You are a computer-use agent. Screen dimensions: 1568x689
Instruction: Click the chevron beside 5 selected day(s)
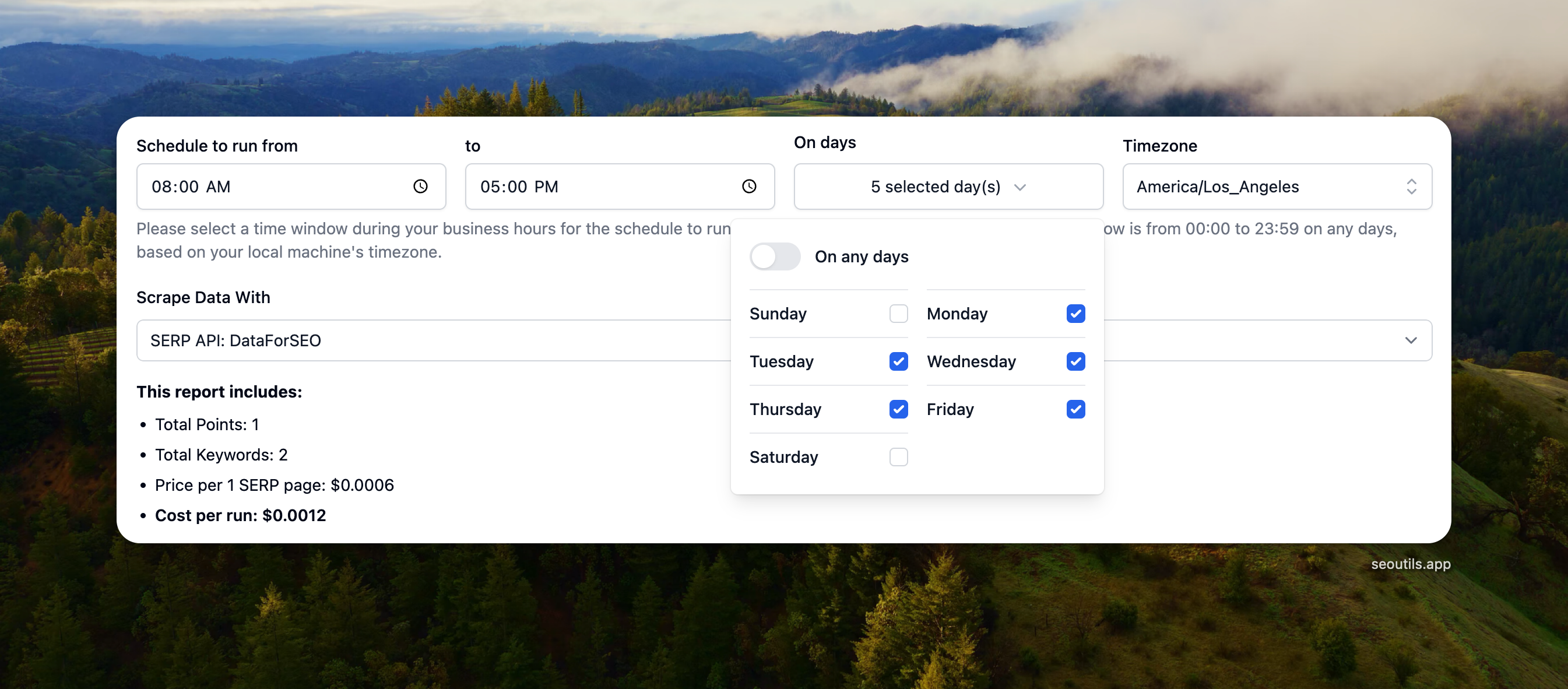tap(1020, 187)
